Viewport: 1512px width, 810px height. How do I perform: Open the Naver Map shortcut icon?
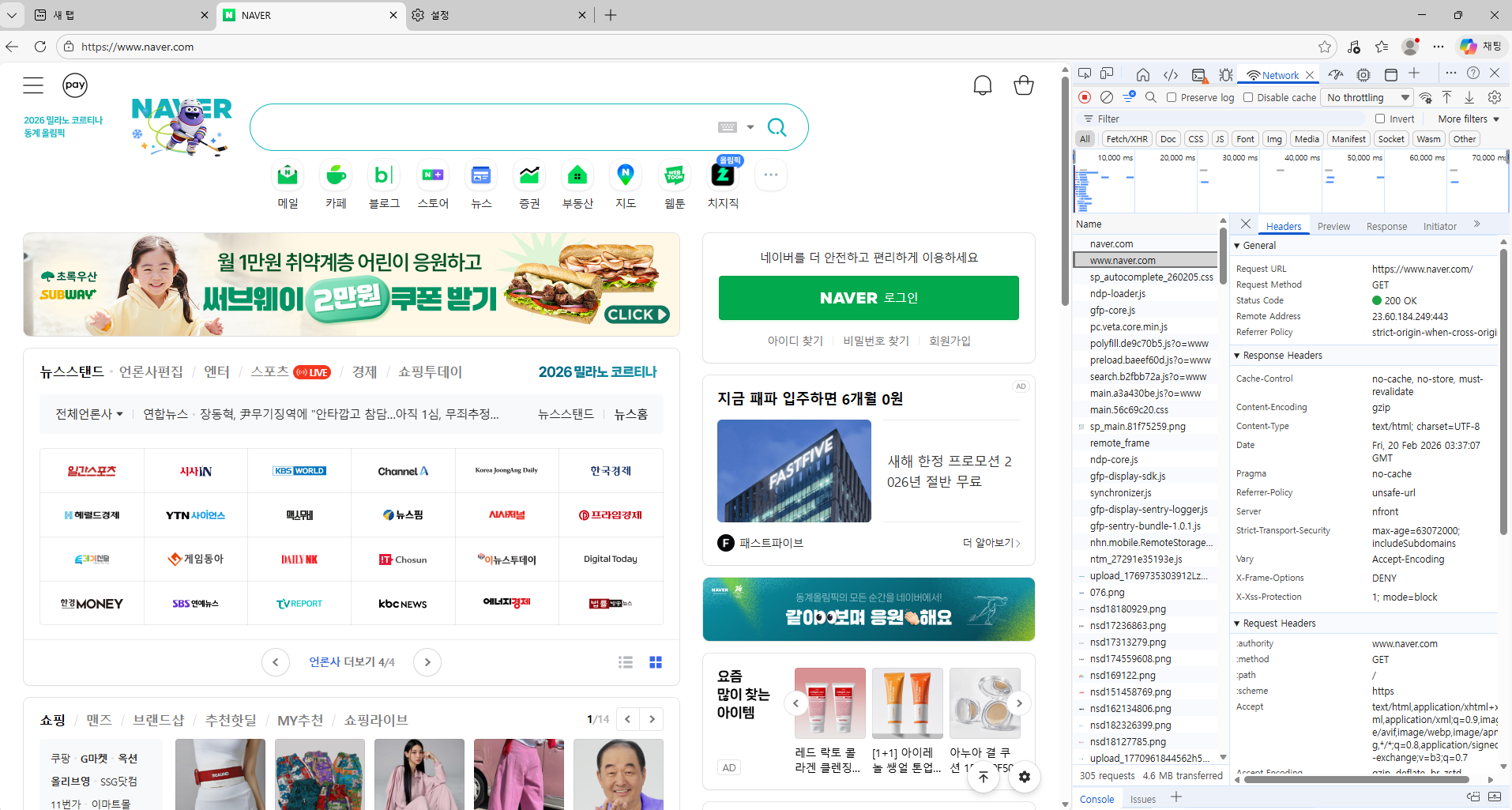click(x=626, y=175)
